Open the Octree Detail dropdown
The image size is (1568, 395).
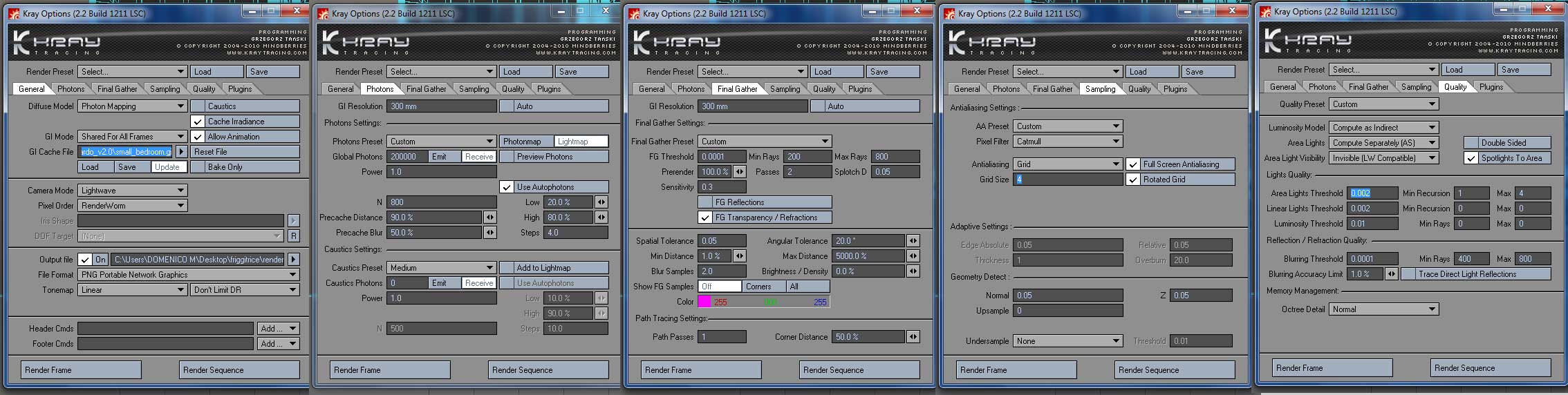coord(1383,309)
